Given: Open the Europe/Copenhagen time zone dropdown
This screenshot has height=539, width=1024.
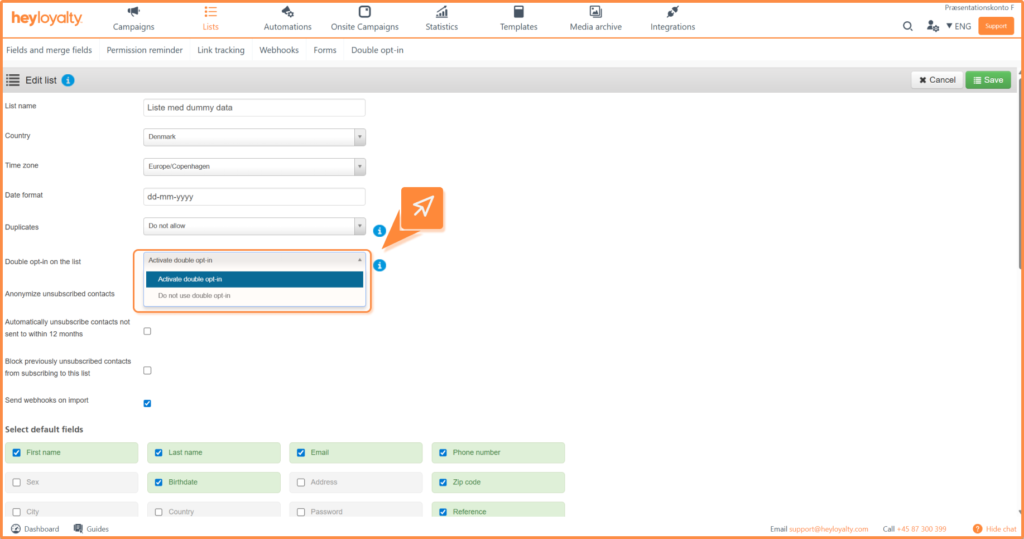Looking at the screenshot, I should pos(254,167).
